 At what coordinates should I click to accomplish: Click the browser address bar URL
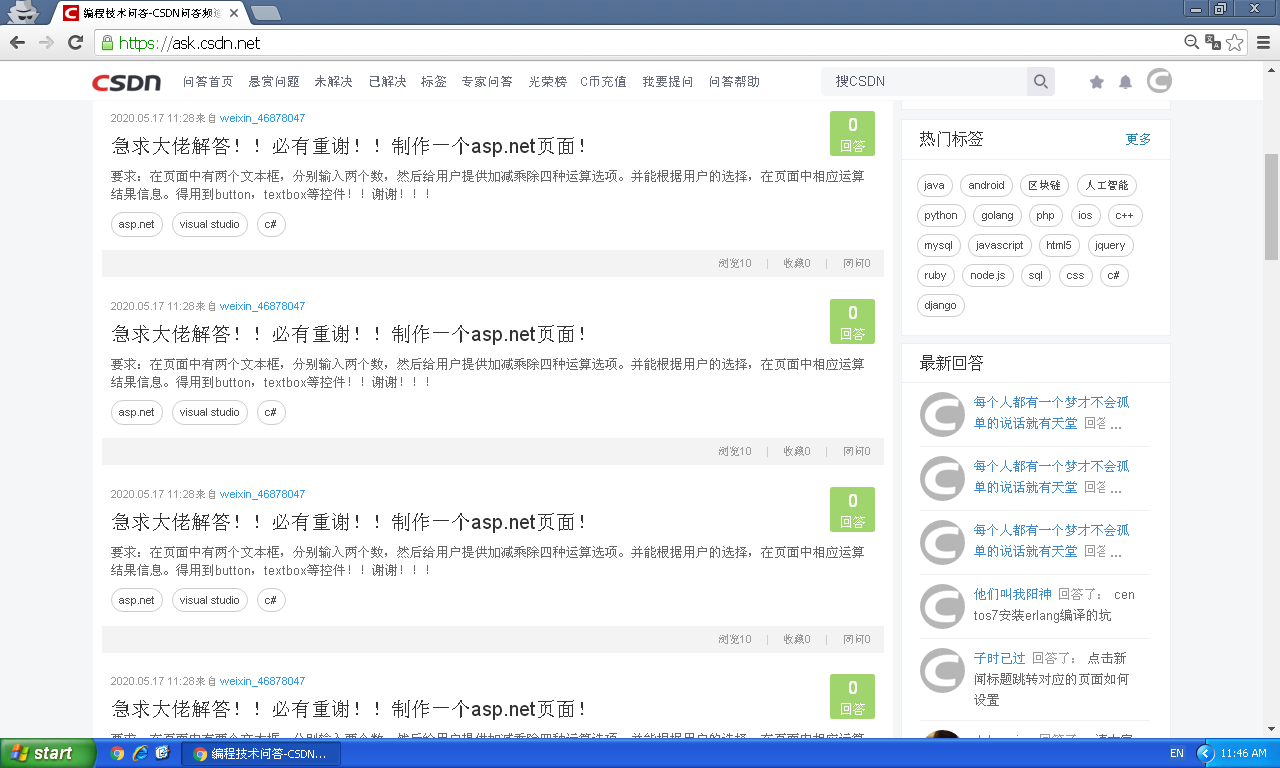click(x=189, y=43)
